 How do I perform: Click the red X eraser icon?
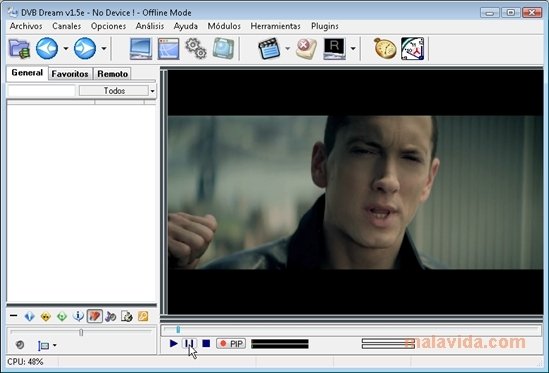coord(306,49)
